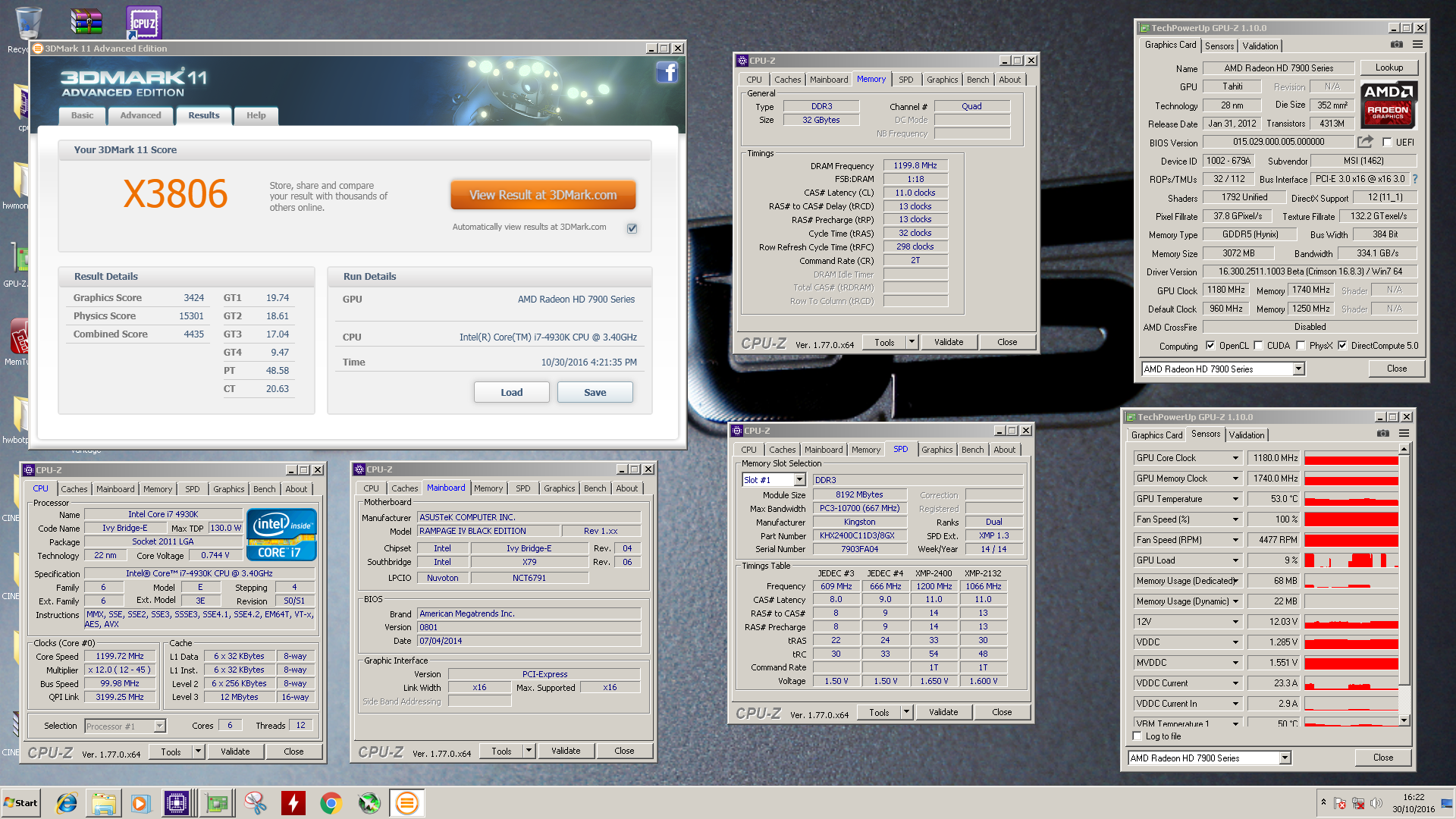The height and width of the screenshot is (819, 1456).
Task: Click the Load button in 3DMark 11
Action: coord(511,392)
